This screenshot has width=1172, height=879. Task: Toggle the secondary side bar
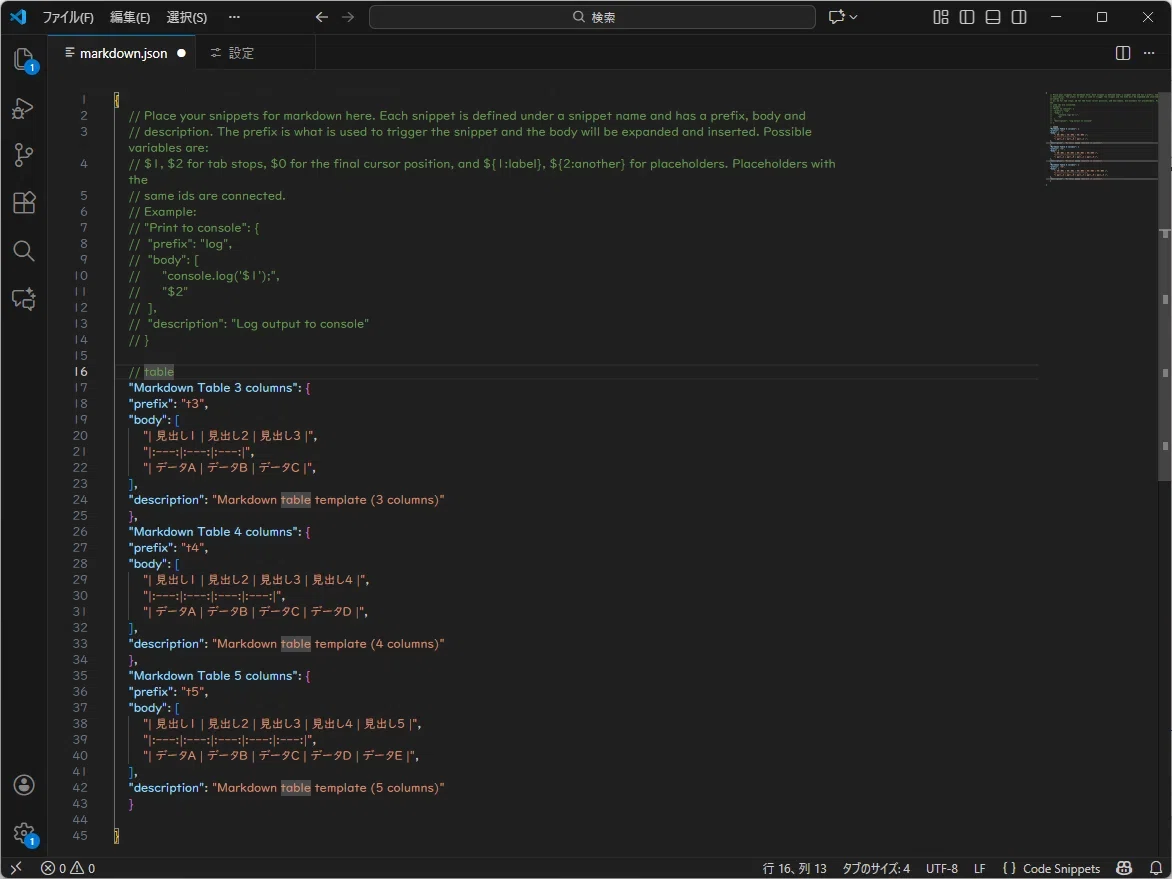point(1019,16)
